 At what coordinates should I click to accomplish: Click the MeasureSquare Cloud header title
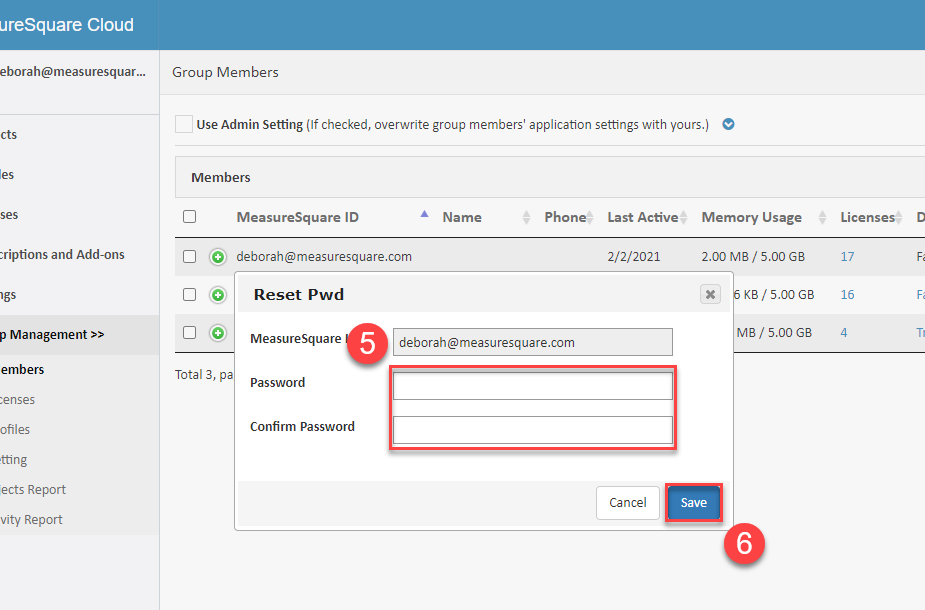[x=67, y=25]
